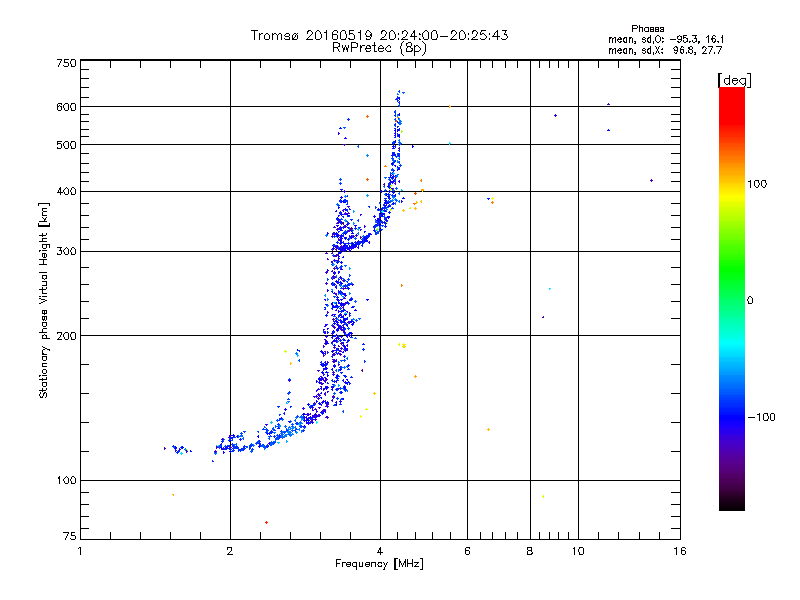Click the x-axis label '8'
800x600 pixels.
pos(530,551)
